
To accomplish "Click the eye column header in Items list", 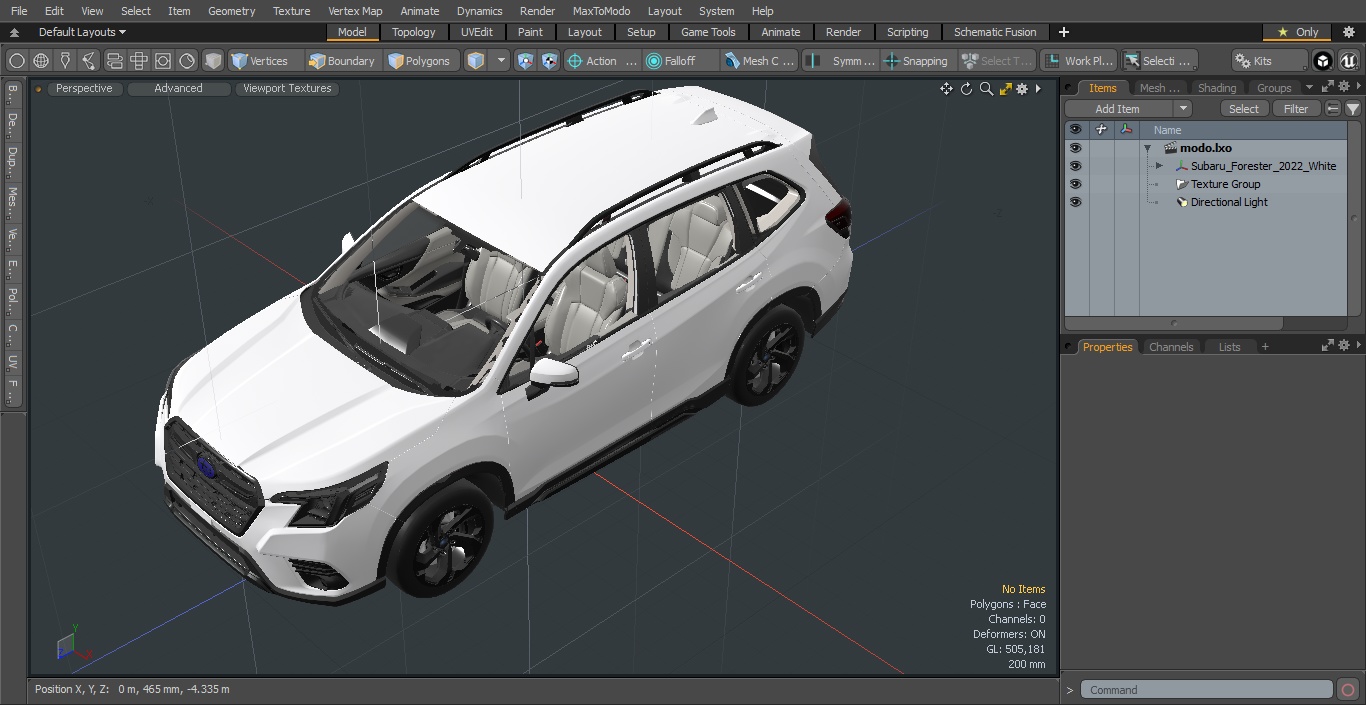I will (x=1075, y=130).
